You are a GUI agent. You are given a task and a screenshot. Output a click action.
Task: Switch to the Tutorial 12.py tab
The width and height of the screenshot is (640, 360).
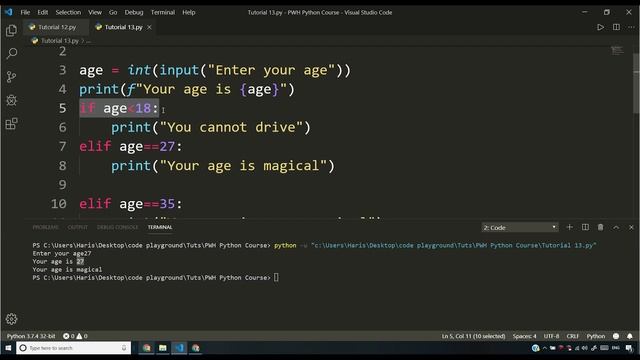click(57, 27)
